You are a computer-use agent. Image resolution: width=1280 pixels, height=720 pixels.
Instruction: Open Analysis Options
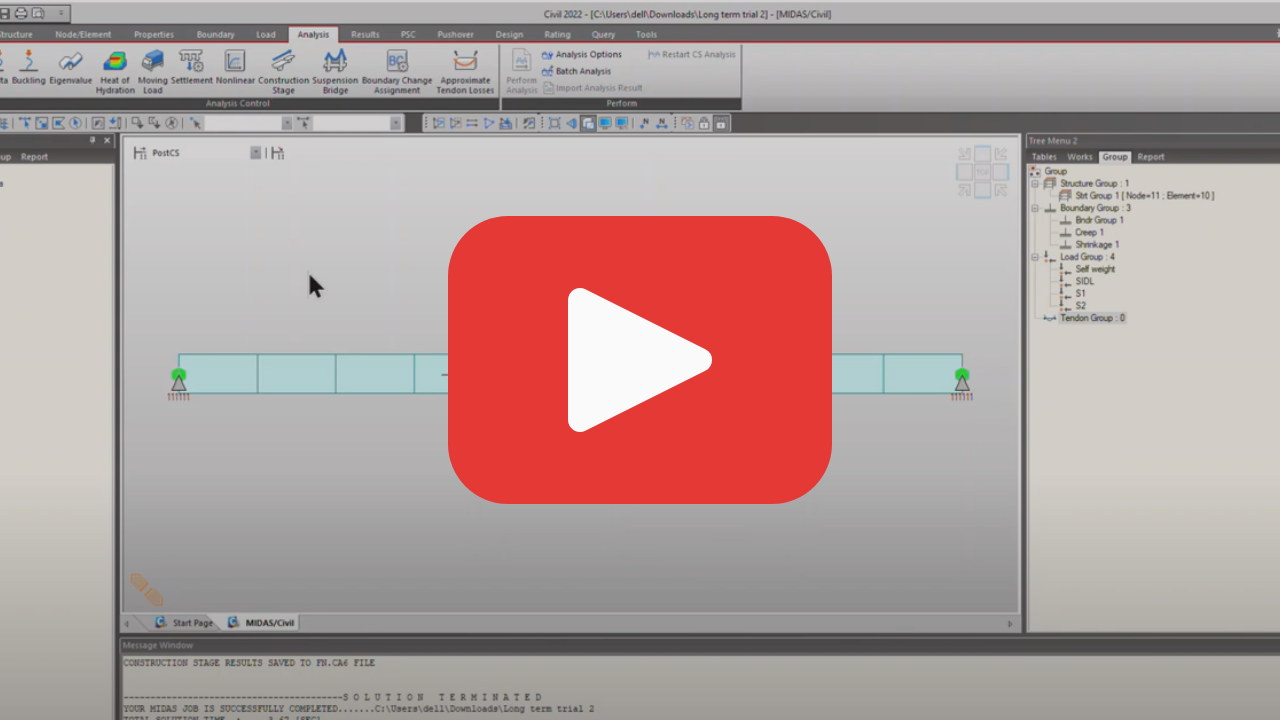pyautogui.click(x=582, y=55)
